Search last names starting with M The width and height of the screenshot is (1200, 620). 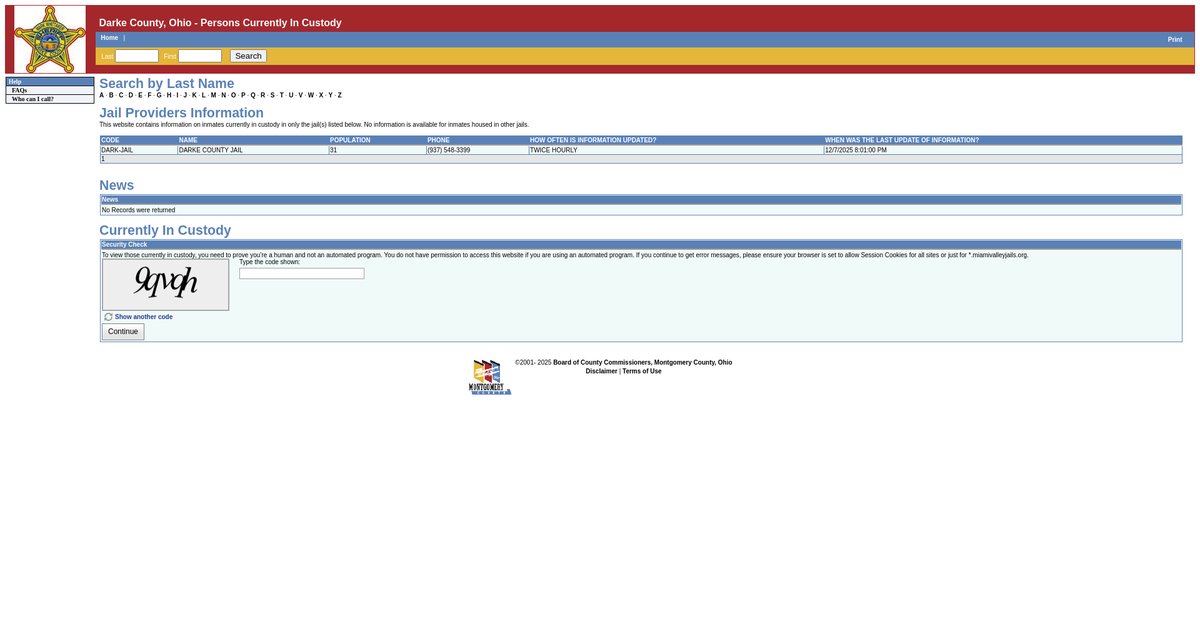point(213,95)
